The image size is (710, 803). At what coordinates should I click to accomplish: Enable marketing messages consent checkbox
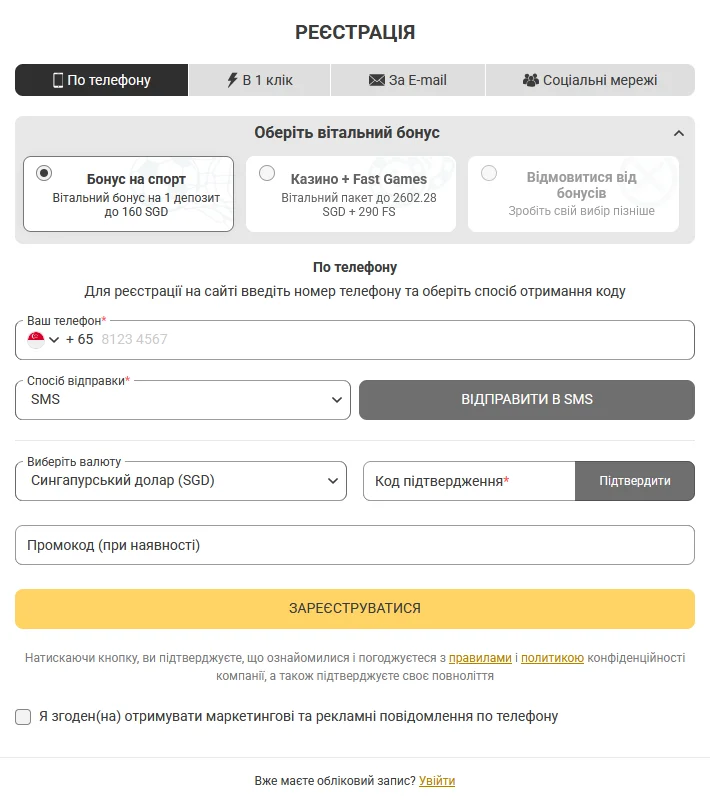(23, 716)
